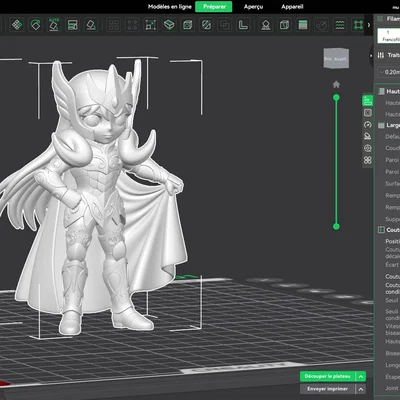Select the support painting toolbar icon

click(x=266, y=25)
